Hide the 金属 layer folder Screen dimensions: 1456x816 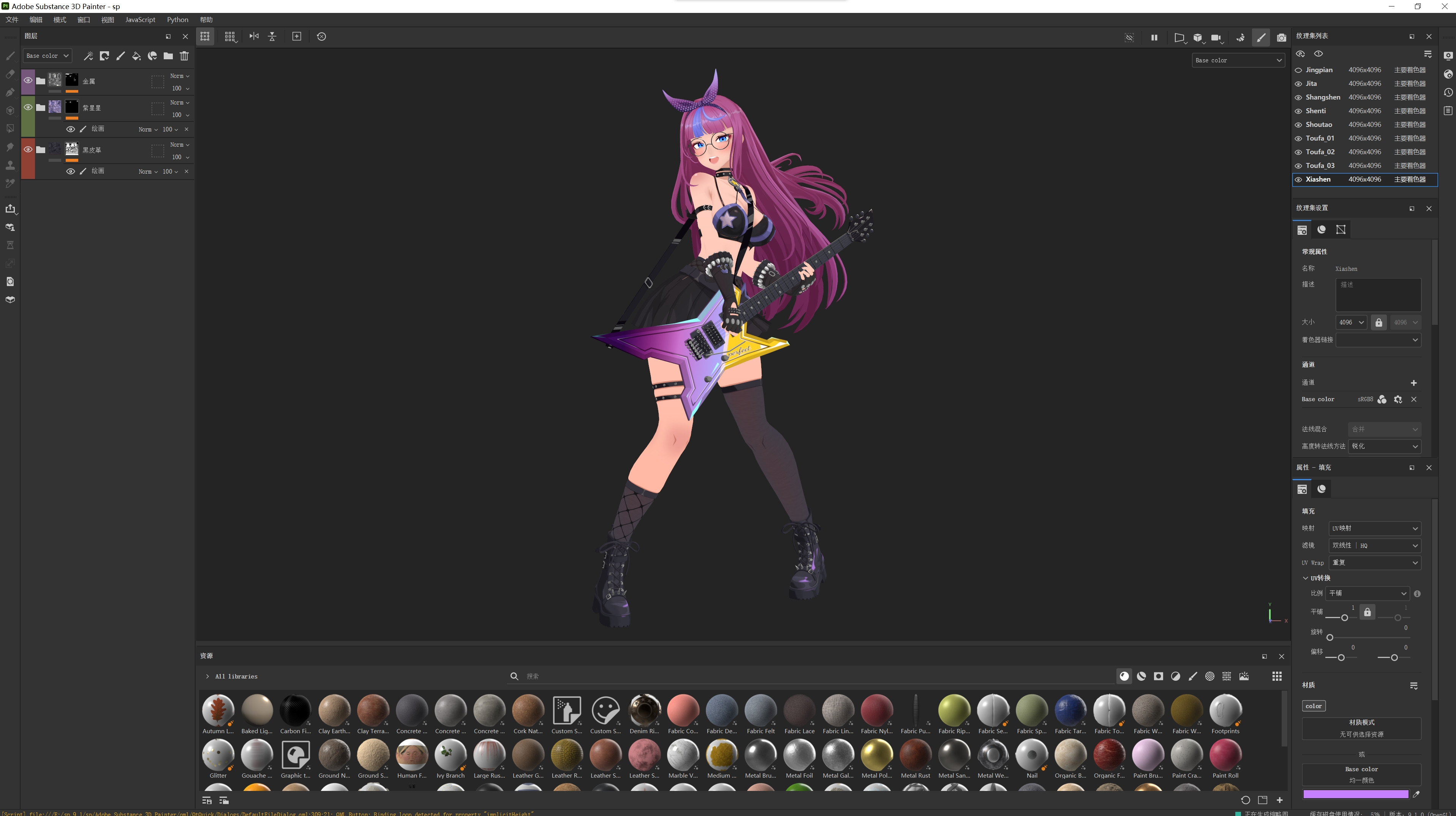(x=28, y=80)
